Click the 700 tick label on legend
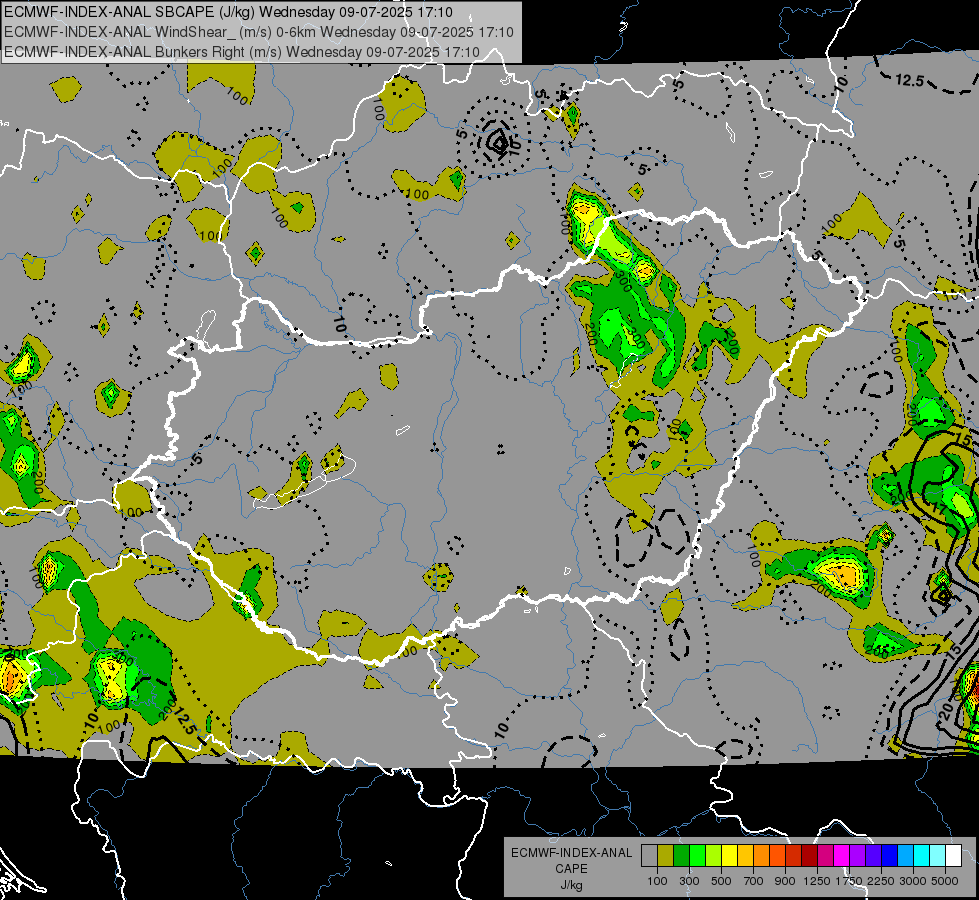This screenshot has height=900, width=979. click(x=754, y=881)
